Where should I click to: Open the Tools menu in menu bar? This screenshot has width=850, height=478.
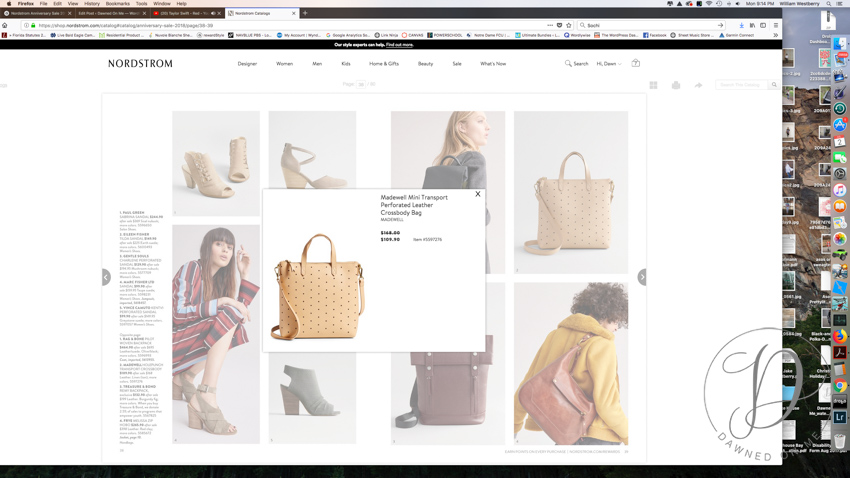141,3
